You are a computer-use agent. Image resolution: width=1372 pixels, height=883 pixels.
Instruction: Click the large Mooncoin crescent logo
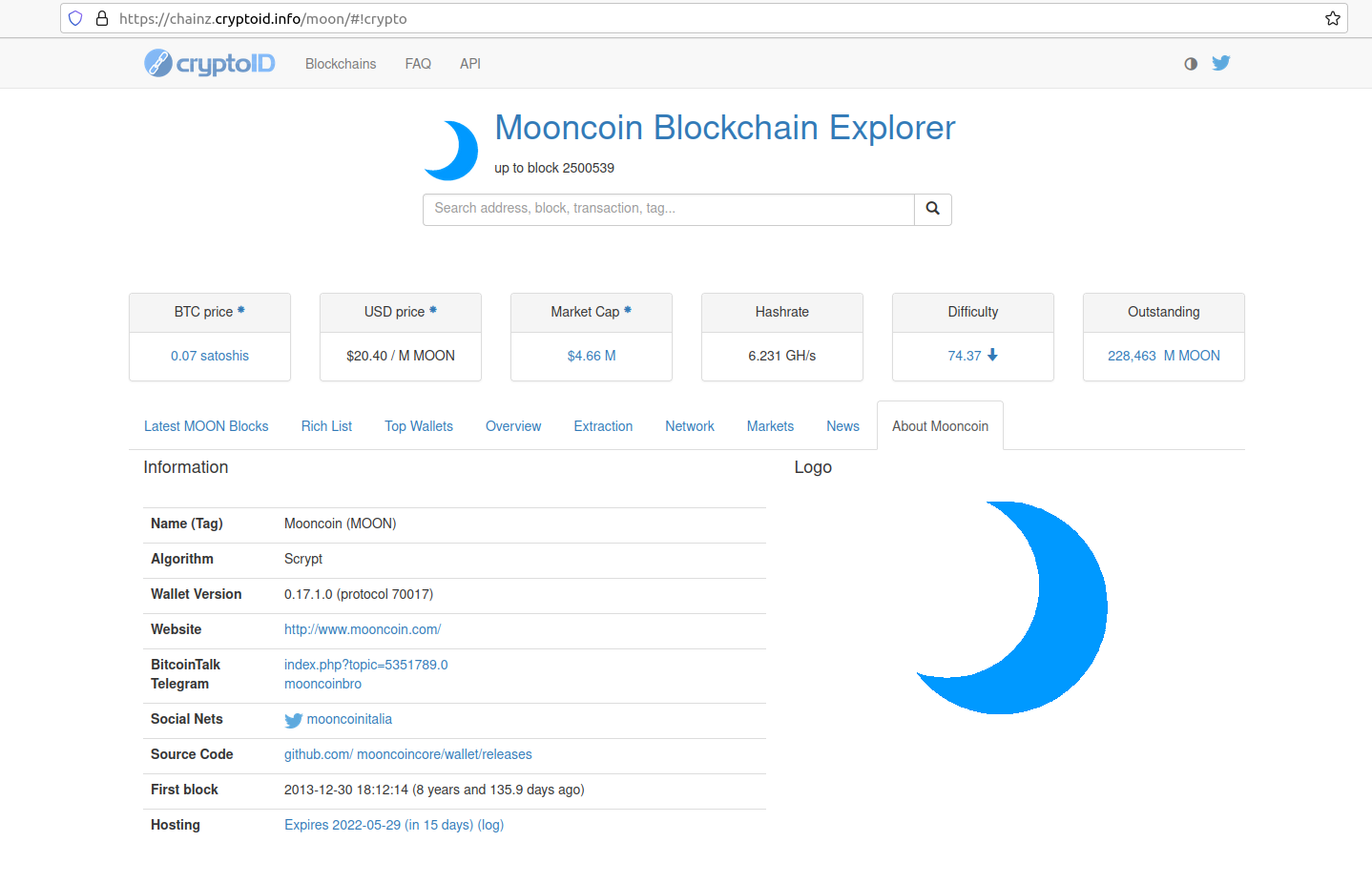1011,607
